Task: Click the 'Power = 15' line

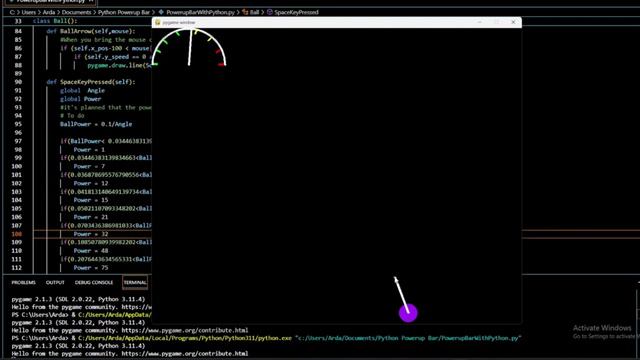Action: click(91, 200)
